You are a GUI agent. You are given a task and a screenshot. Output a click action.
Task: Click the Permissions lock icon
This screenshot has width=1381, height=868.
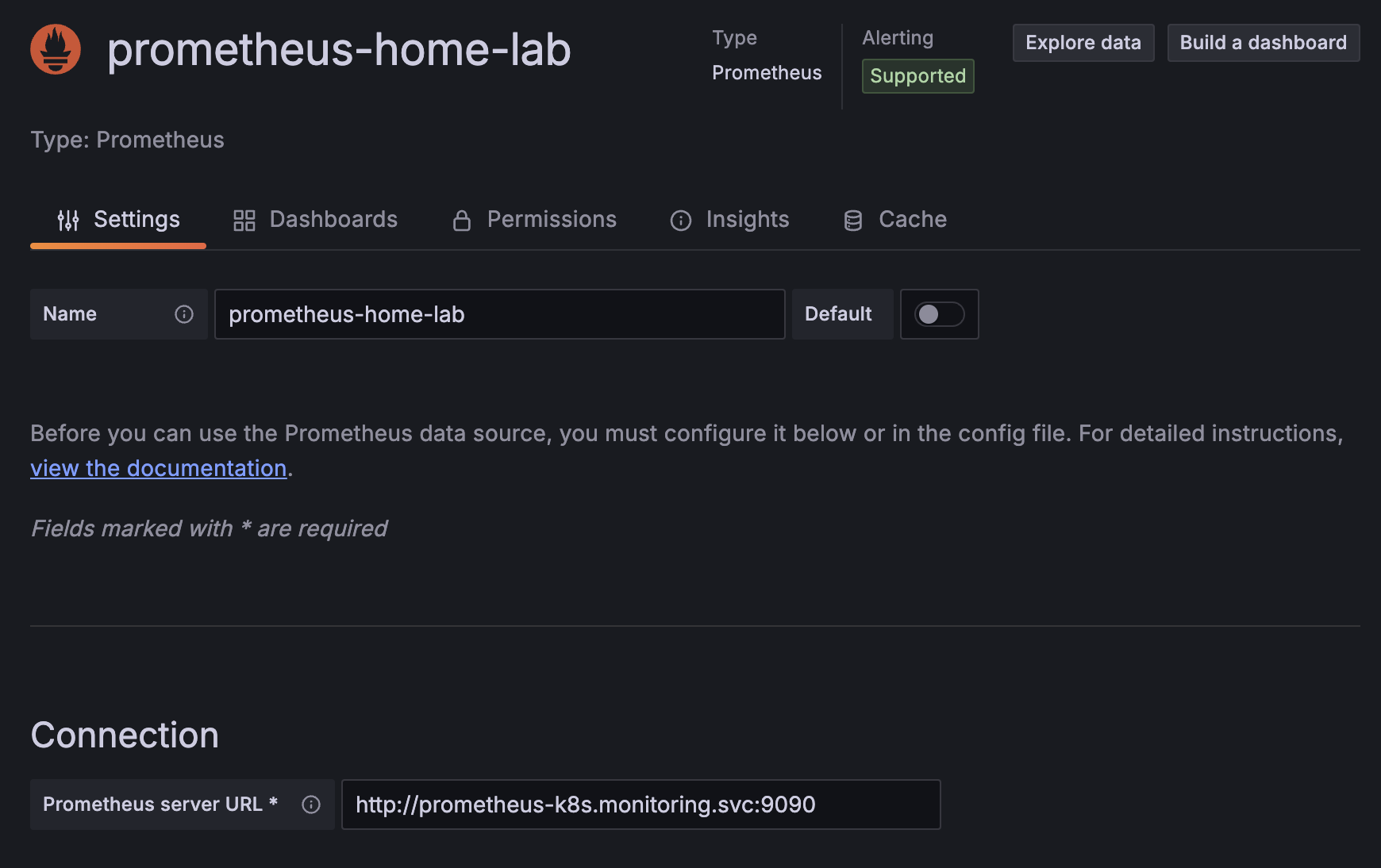tap(461, 221)
